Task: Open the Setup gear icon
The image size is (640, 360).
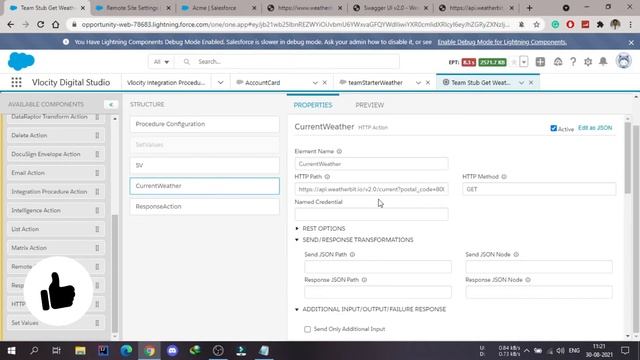Action: tap(588, 62)
